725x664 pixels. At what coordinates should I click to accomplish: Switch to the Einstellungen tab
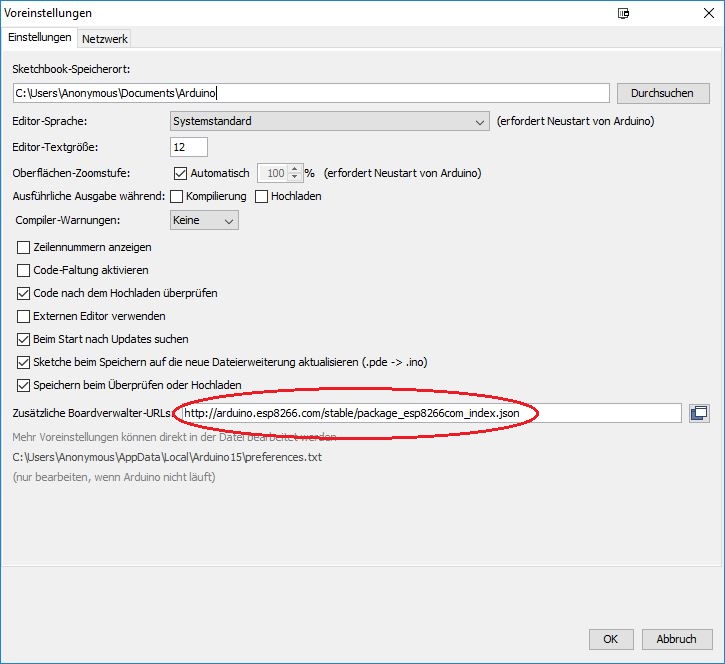(39, 37)
